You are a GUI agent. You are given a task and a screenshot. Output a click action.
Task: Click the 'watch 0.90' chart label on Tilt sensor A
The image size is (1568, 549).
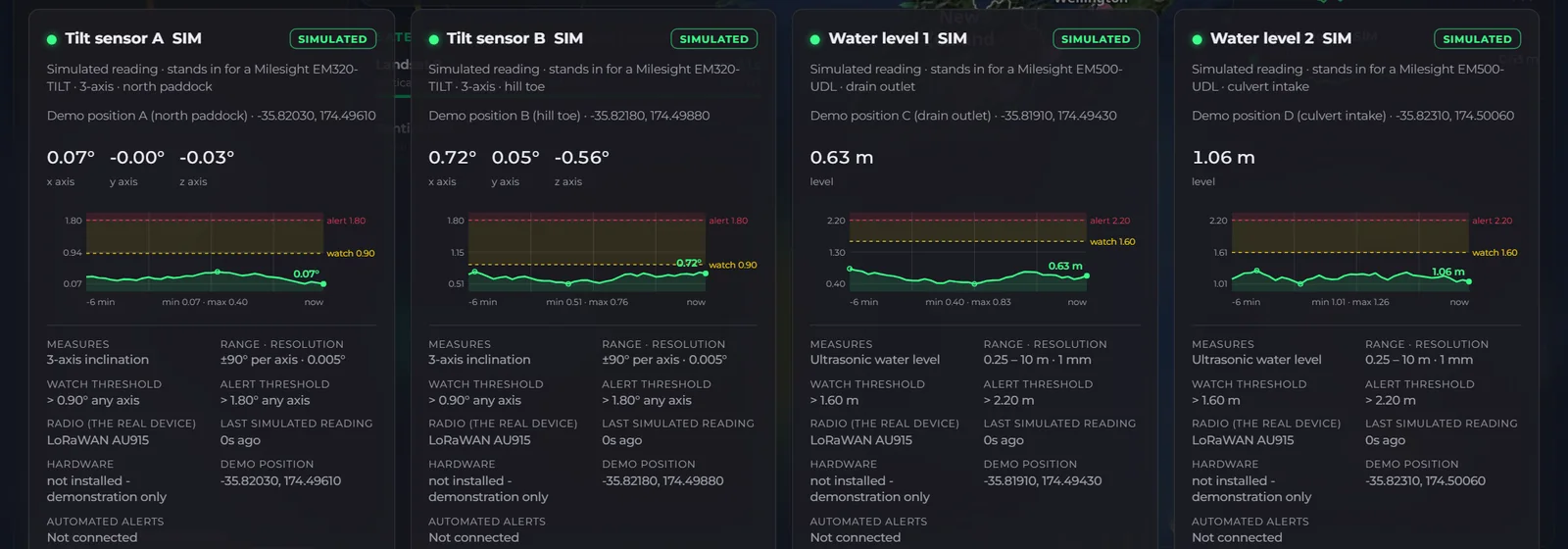(351, 253)
